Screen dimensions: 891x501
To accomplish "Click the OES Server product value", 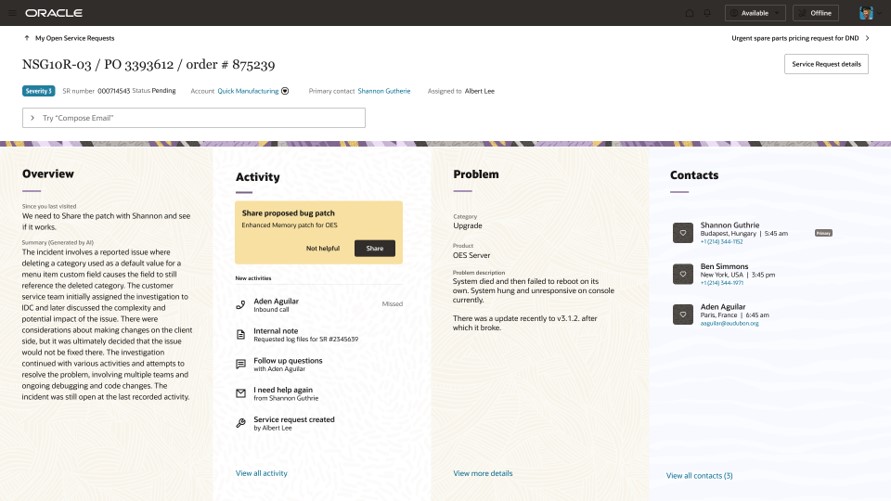I will (471, 255).
